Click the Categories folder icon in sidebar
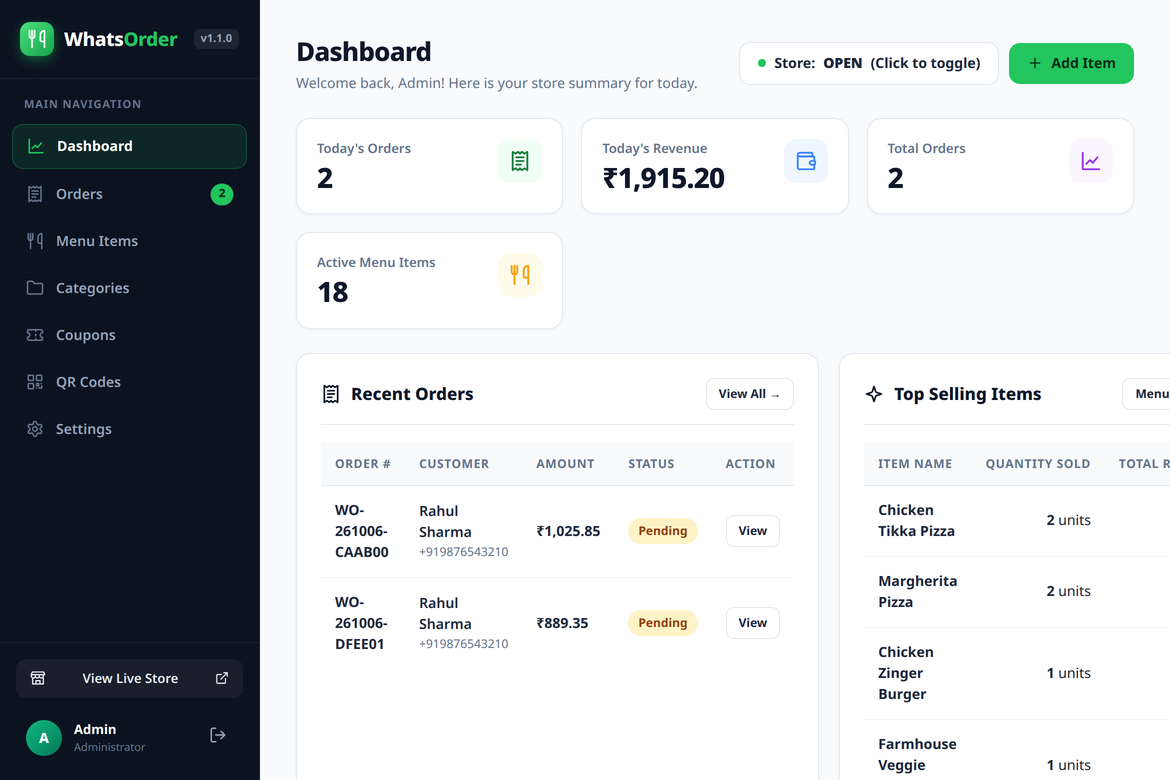The width and height of the screenshot is (1170, 780). (35, 287)
